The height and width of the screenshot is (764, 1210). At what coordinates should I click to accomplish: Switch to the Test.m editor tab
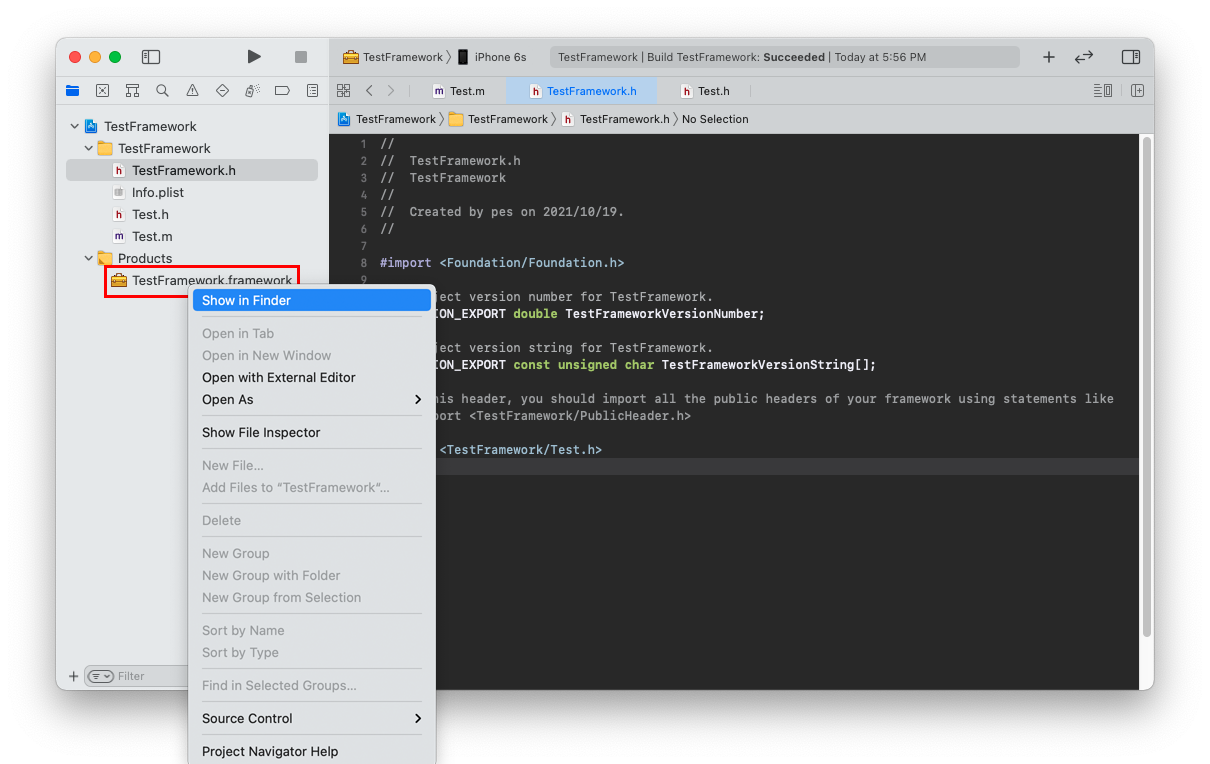(x=458, y=91)
